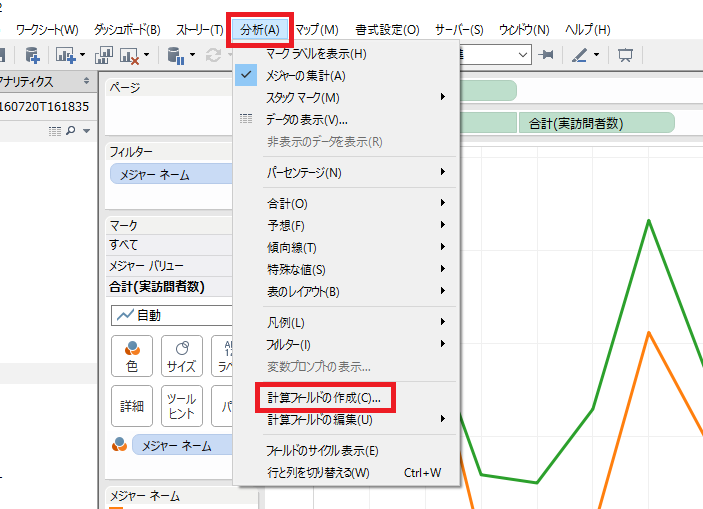Viewport: 703px width, 509px height.
Task: Toggle the checked メジャーの集計(A) option
Action: [346, 76]
